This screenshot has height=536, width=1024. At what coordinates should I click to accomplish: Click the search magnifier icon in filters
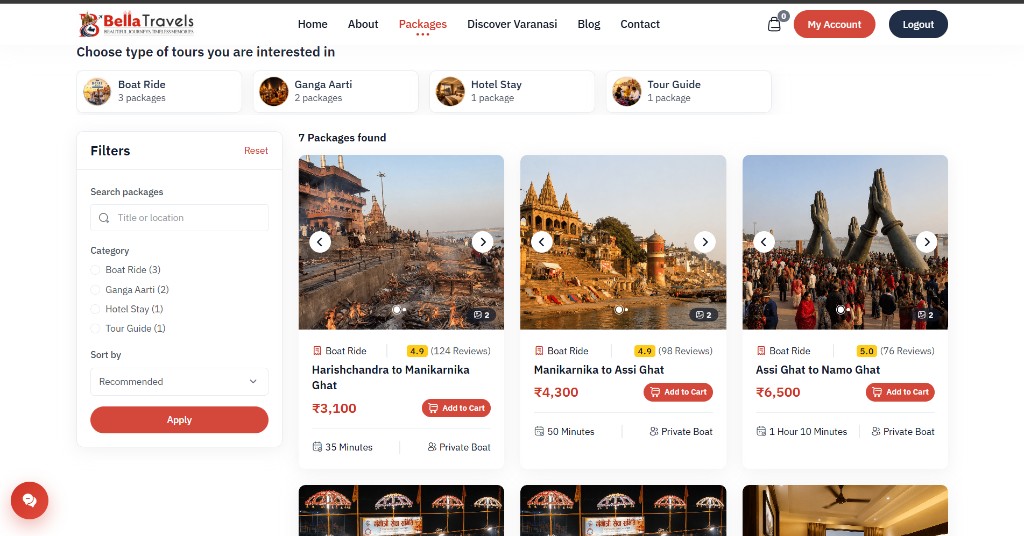click(x=104, y=218)
